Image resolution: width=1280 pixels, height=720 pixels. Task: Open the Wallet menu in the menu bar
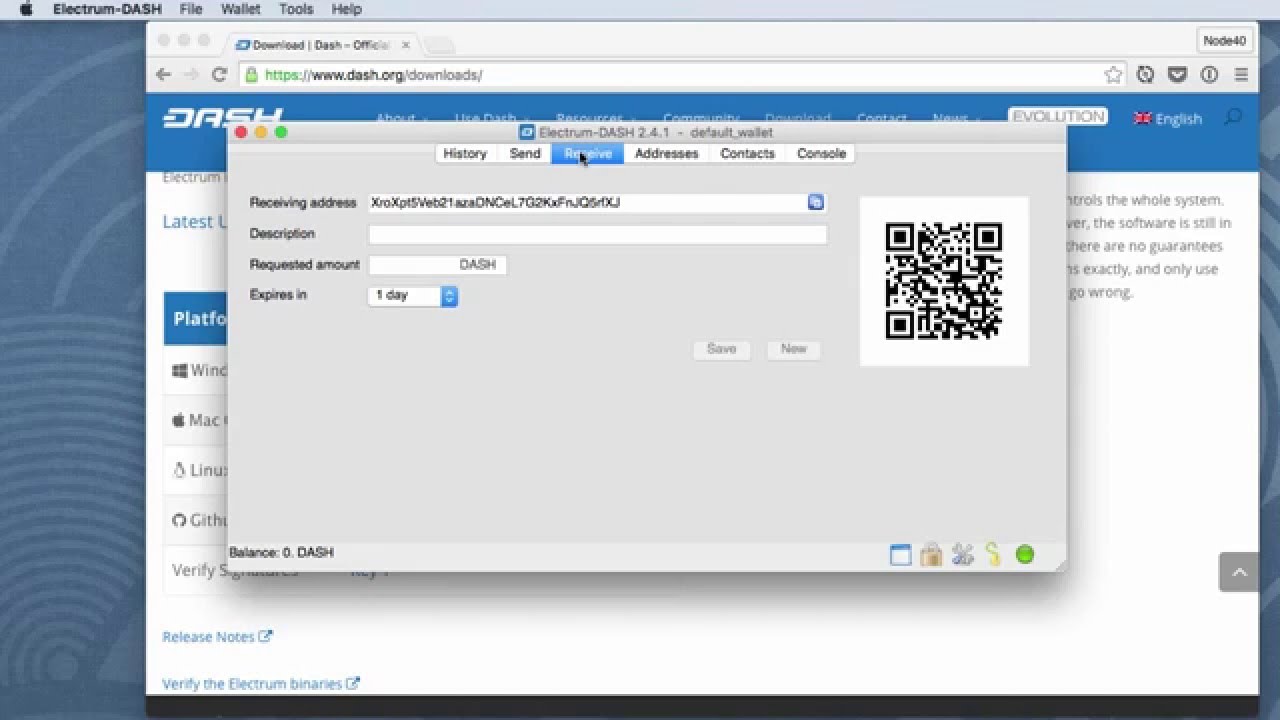[240, 9]
